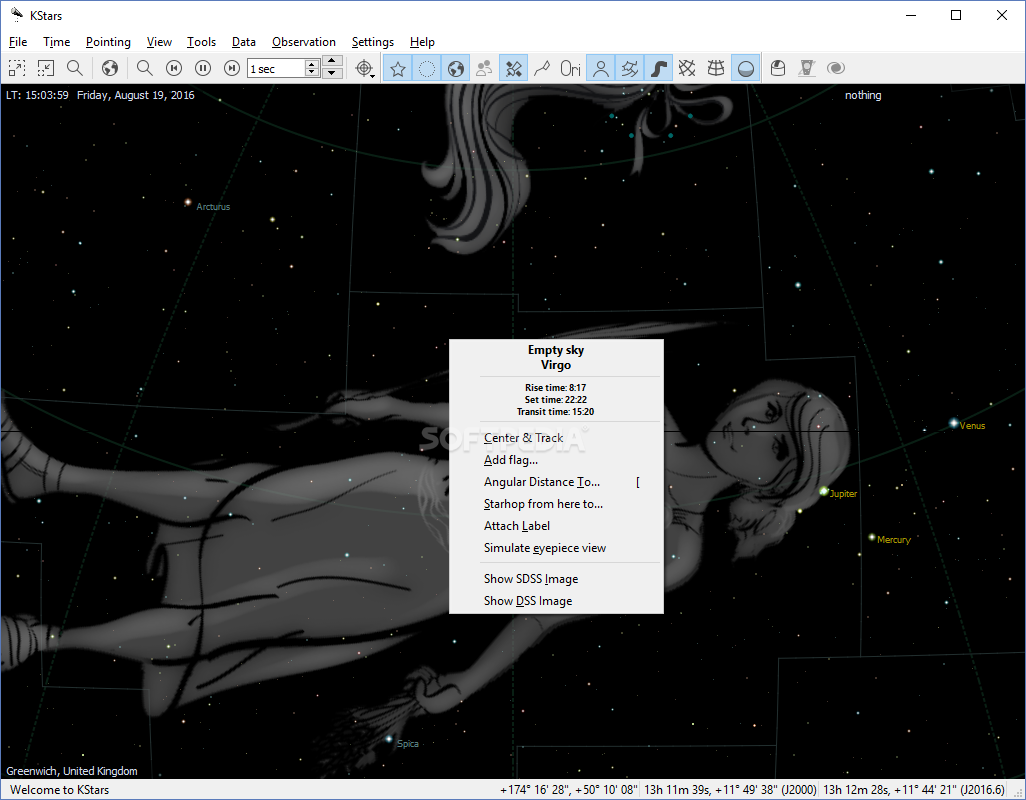Click the KStars telescope title bar icon
The image size is (1026, 800).
(x=16, y=14)
